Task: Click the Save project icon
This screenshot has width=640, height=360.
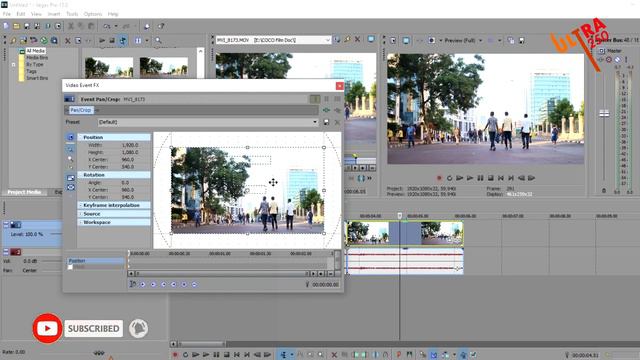Action: [27, 26]
